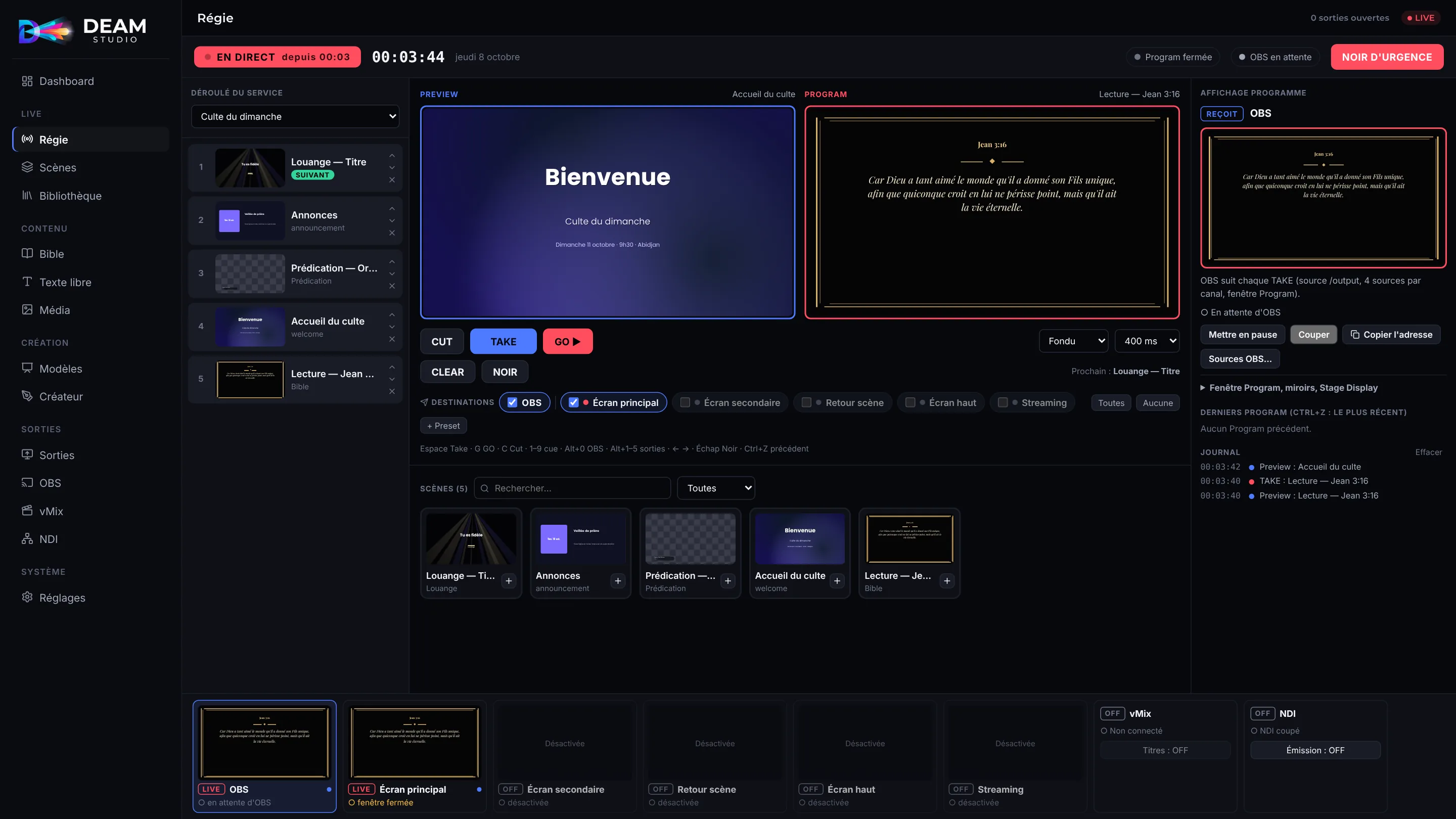This screenshot has height=819, width=1456.
Task: Open the NDI sidebar entry
Action: [90, 539]
